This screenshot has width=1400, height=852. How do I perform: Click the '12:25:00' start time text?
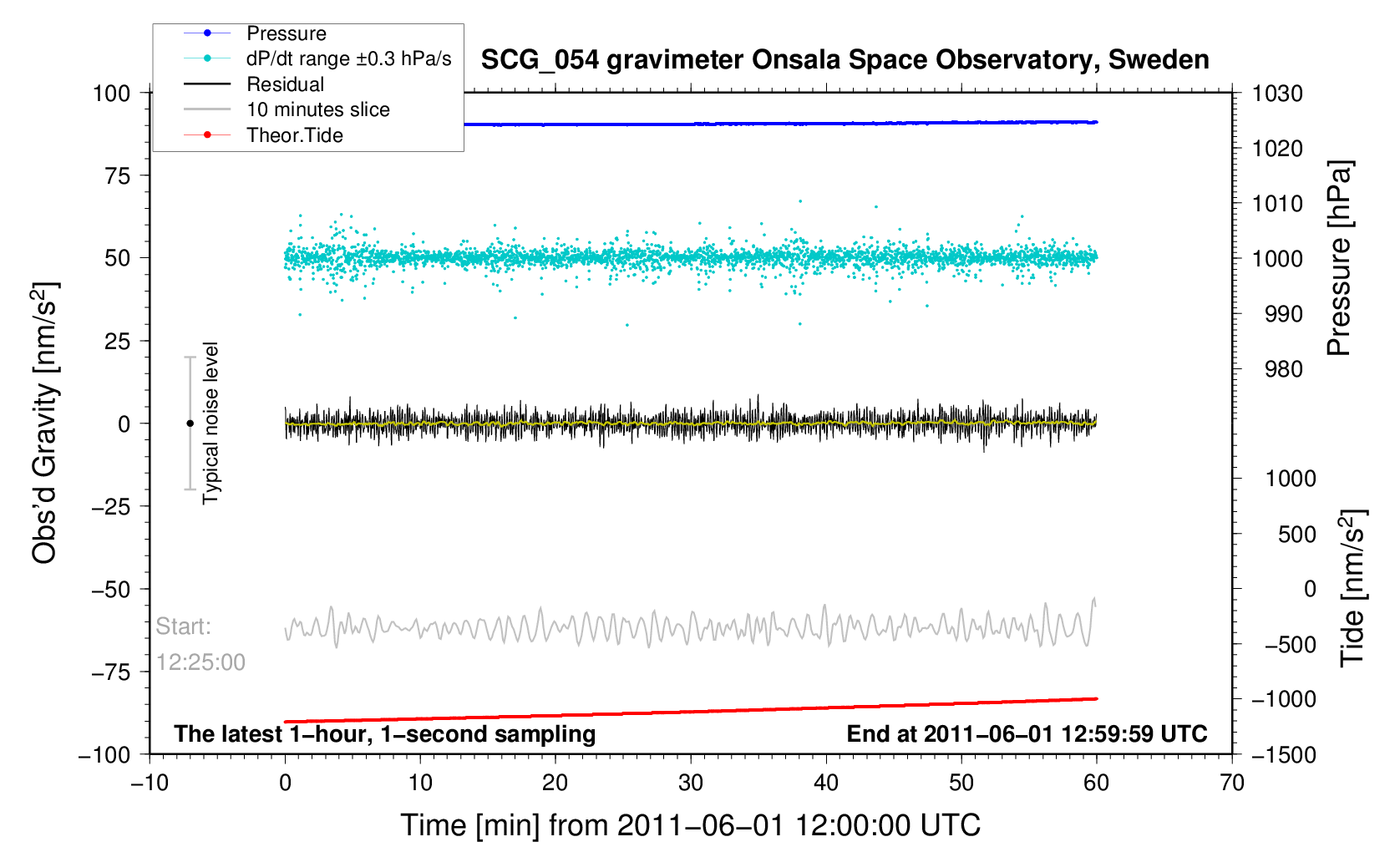pos(200,662)
